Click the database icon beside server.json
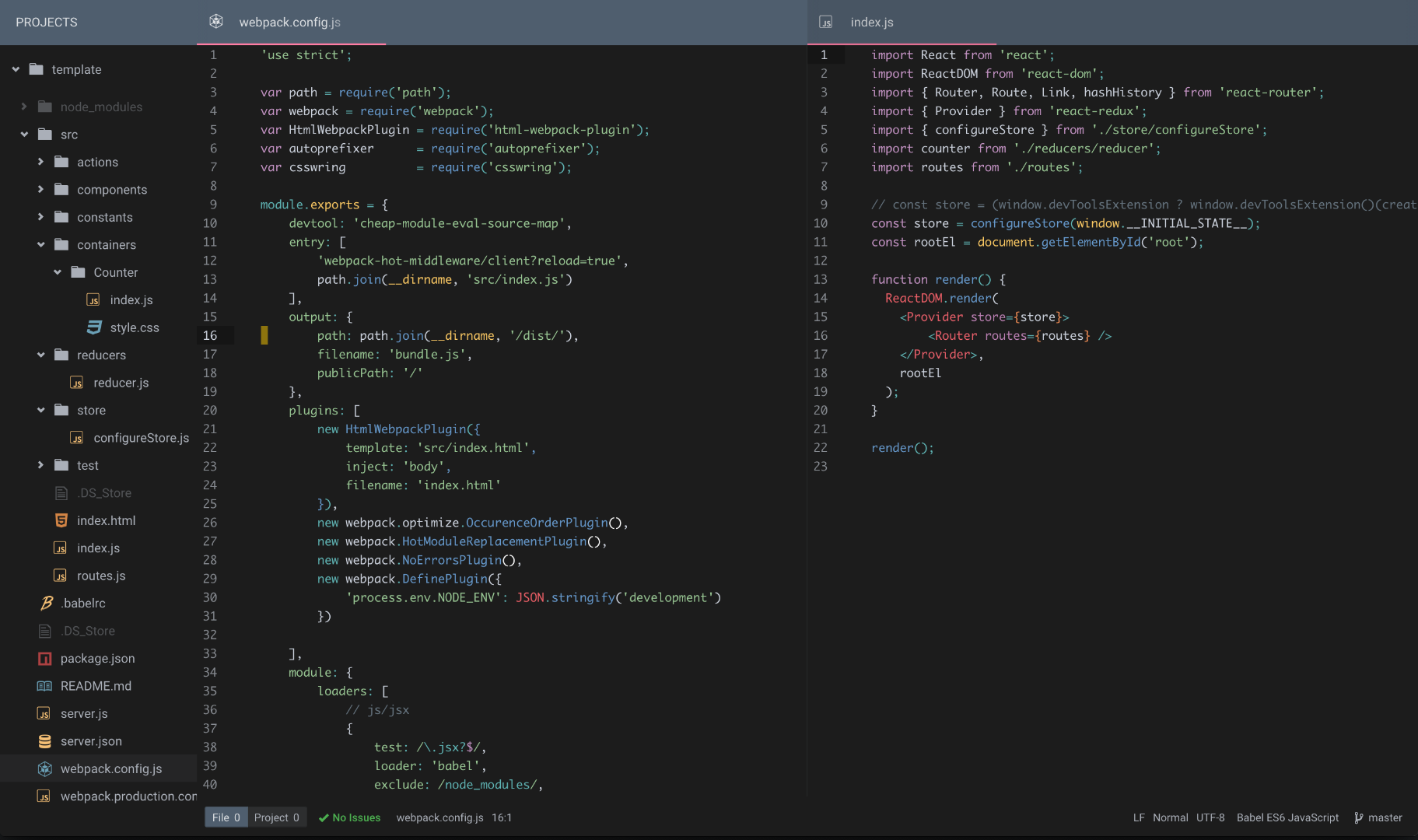Image resolution: width=1418 pixels, height=840 pixels. pyautogui.click(x=45, y=741)
